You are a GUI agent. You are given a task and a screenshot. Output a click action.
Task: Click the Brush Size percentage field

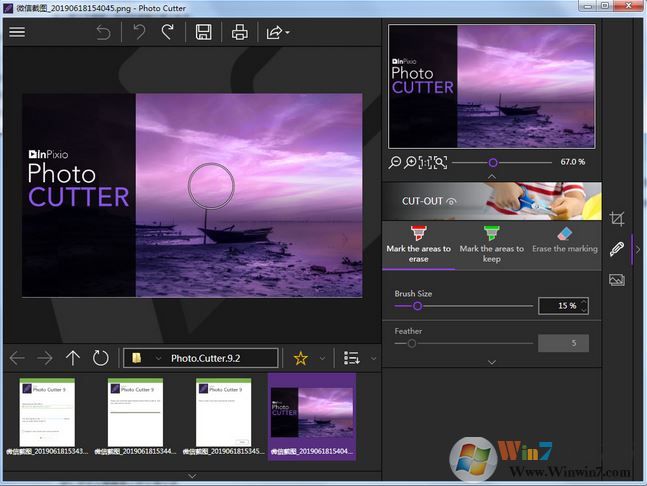coord(558,306)
